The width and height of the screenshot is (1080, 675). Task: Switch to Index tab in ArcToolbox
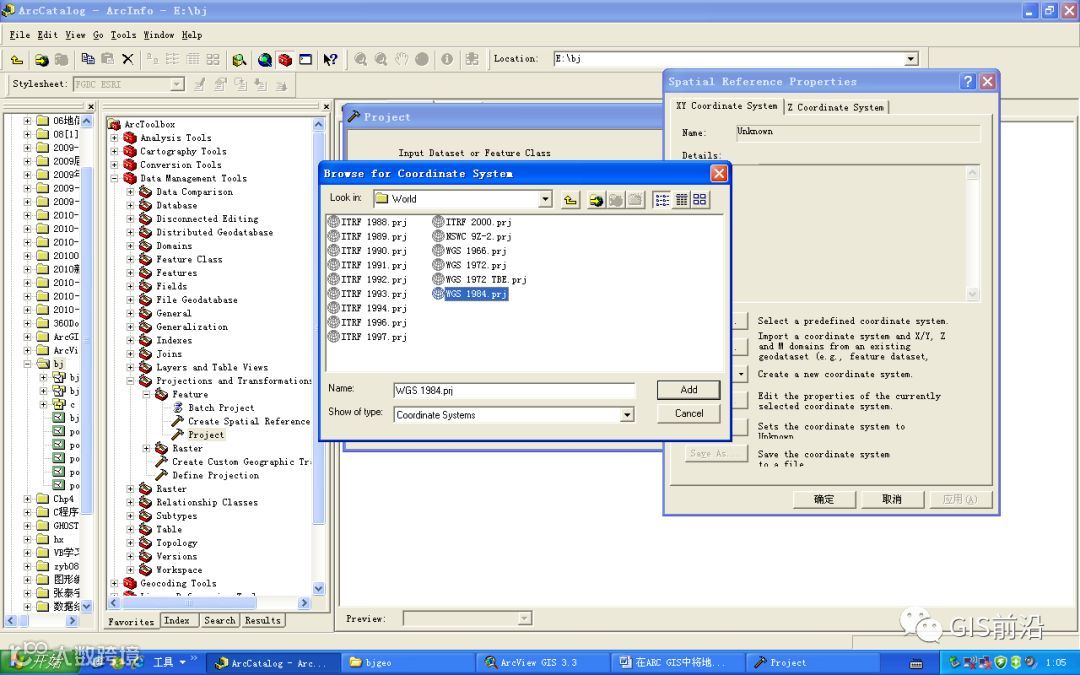[x=176, y=621]
